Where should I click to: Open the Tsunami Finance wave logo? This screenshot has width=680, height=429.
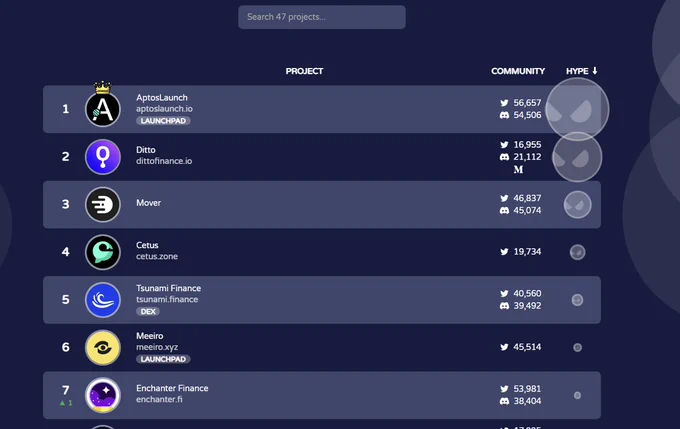[103, 300]
